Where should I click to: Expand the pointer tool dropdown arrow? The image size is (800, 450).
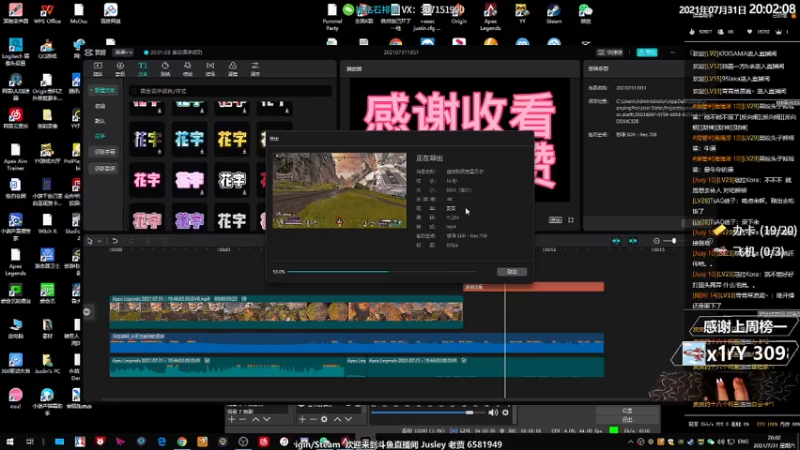[x=99, y=241]
